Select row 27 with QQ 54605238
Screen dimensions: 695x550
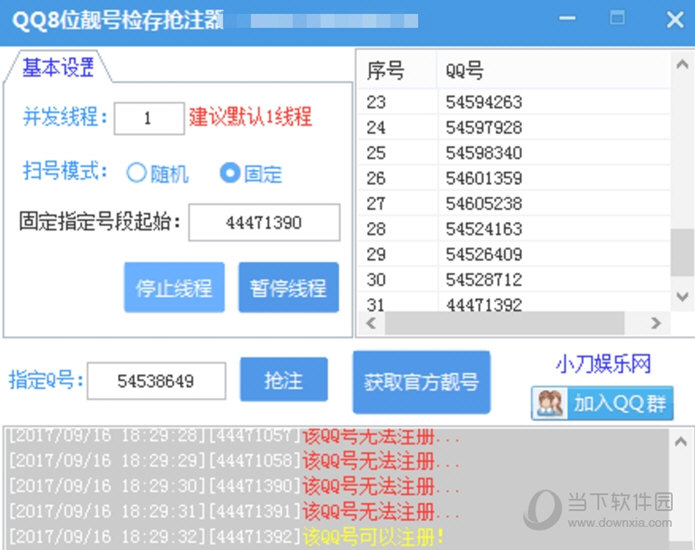(x=514, y=203)
